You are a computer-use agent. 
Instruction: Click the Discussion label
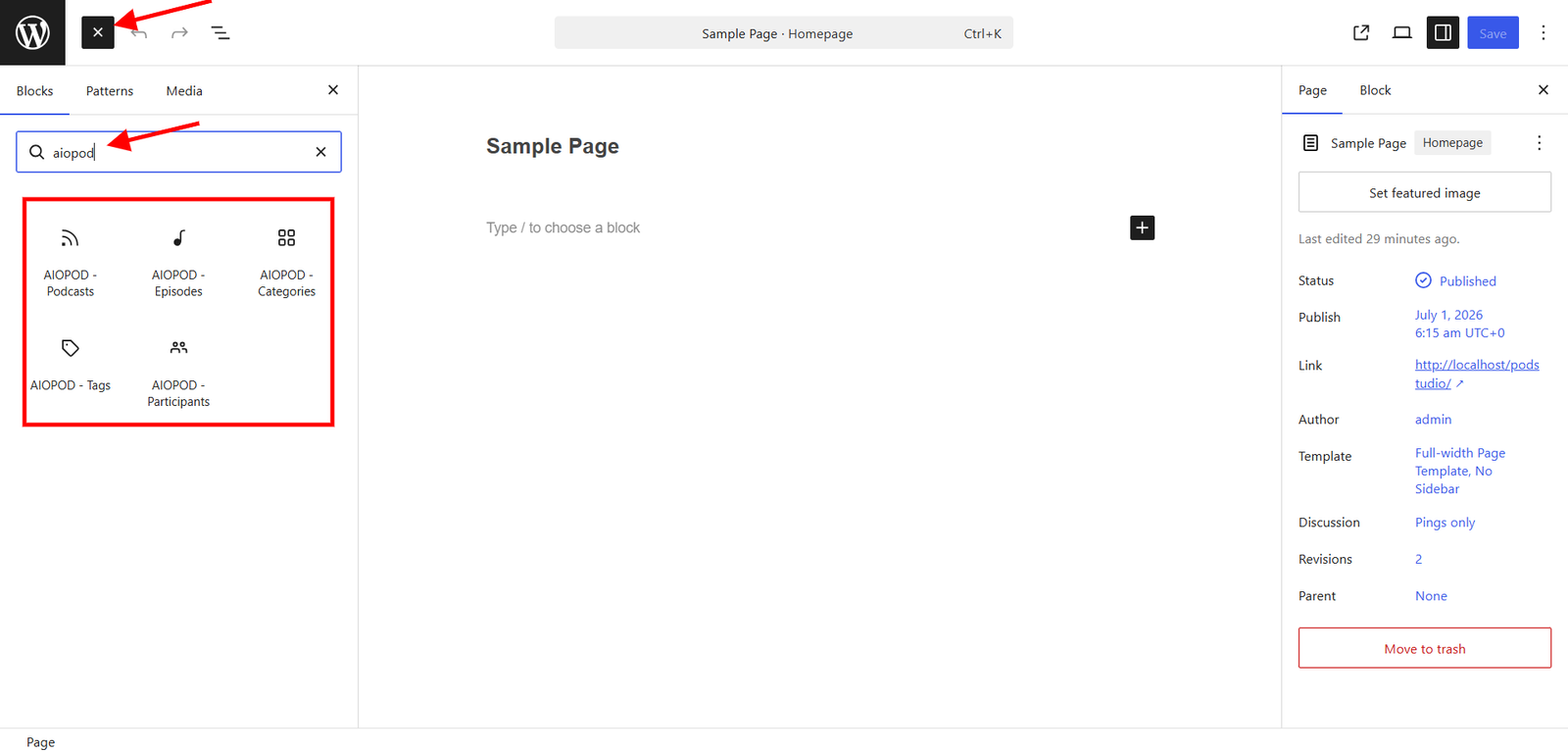pos(1329,523)
